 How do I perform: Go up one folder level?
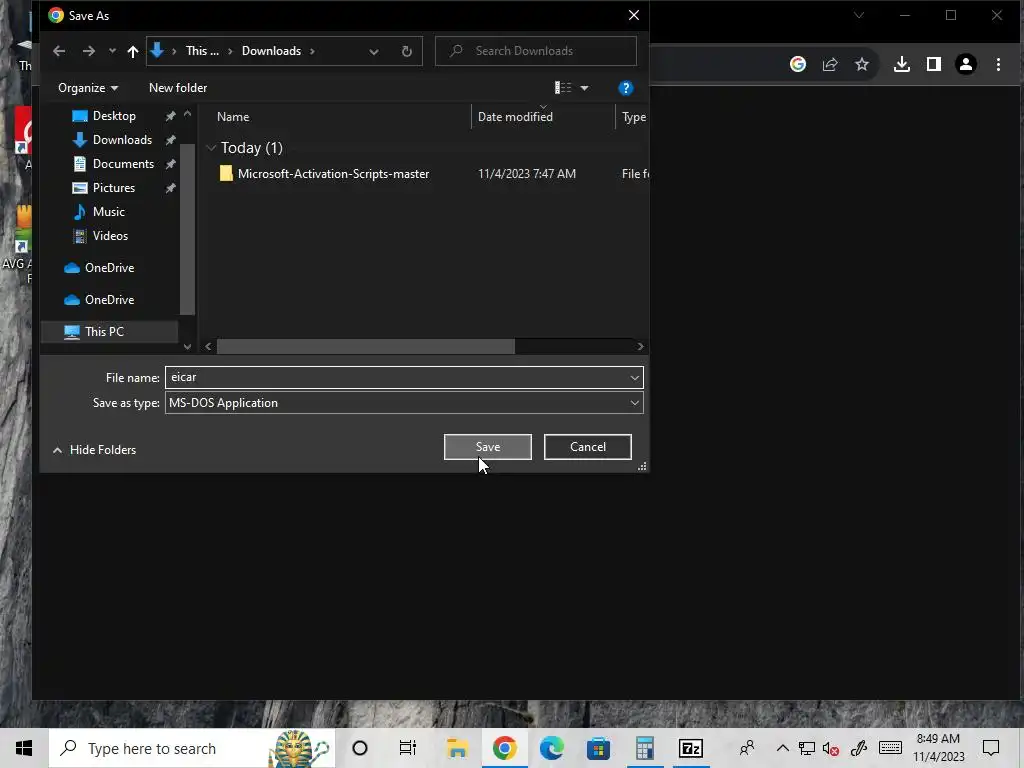pos(133,51)
